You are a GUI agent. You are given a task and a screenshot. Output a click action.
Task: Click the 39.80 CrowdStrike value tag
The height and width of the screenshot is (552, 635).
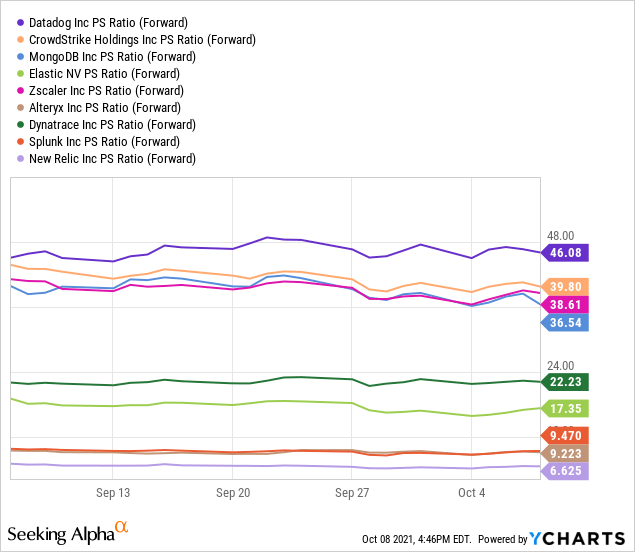pos(564,286)
